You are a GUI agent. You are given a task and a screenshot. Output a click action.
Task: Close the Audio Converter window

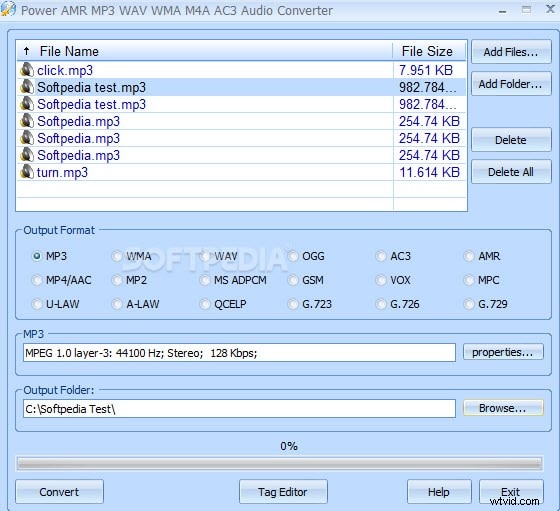point(550,9)
